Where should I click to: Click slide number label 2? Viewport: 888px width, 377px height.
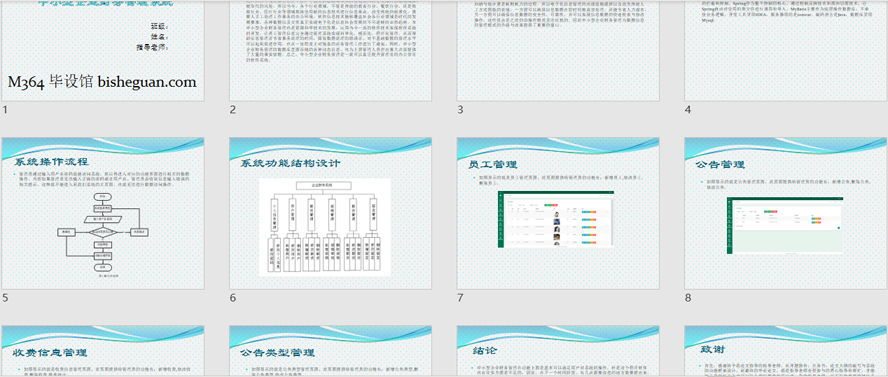click(233, 110)
